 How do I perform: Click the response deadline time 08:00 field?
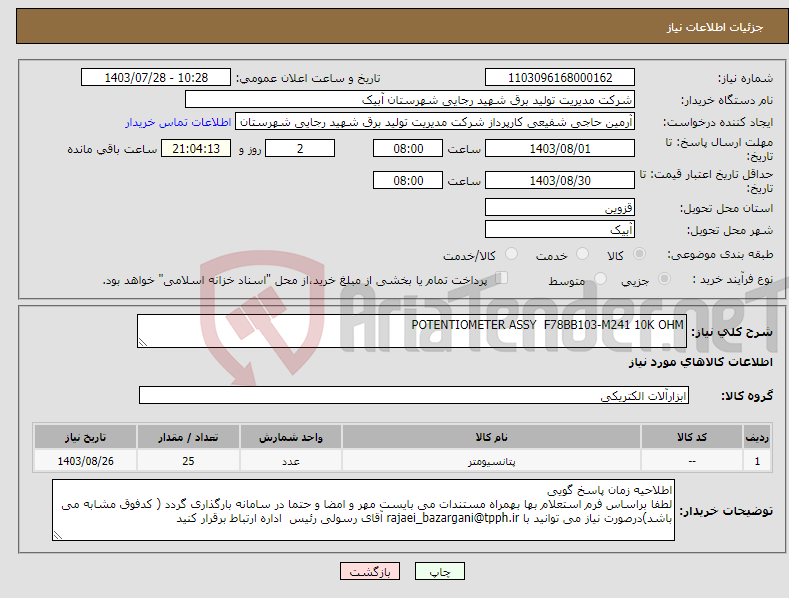click(x=408, y=148)
